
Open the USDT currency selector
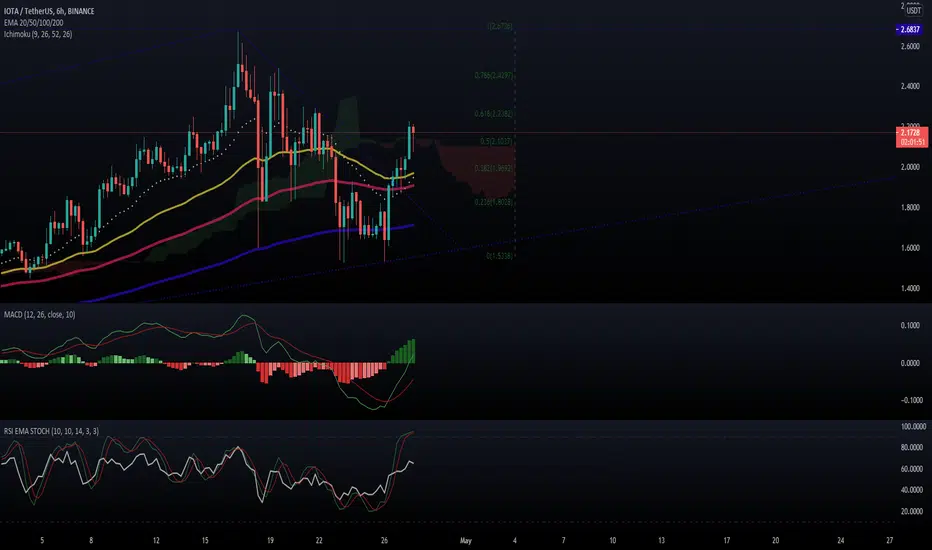[914, 11]
